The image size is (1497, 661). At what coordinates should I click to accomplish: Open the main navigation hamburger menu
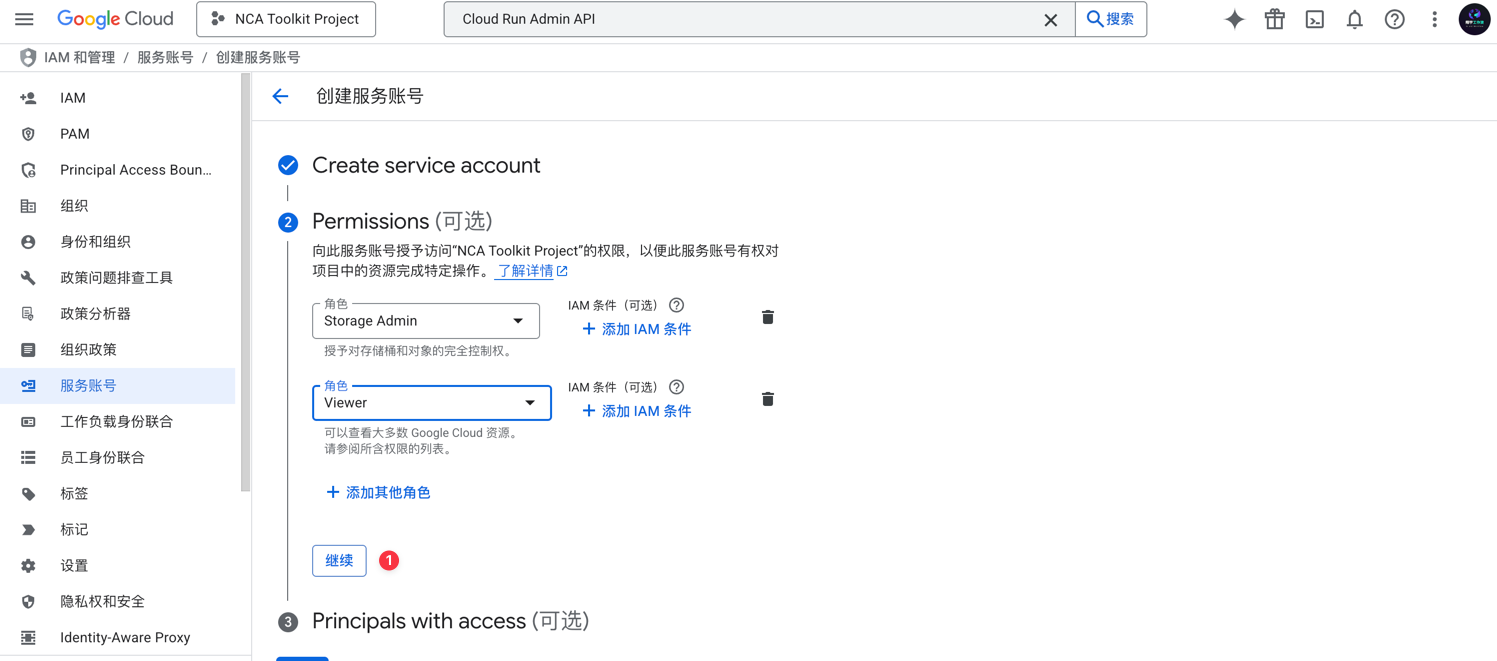[24, 19]
